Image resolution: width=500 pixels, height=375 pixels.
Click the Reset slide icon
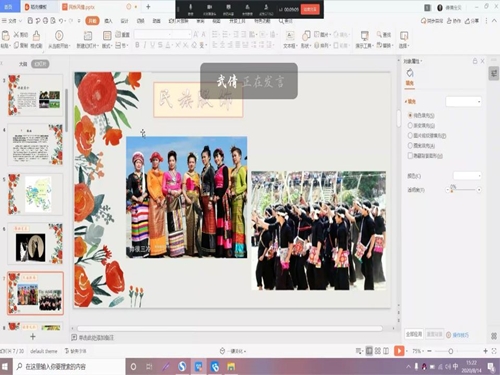point(118,34)
